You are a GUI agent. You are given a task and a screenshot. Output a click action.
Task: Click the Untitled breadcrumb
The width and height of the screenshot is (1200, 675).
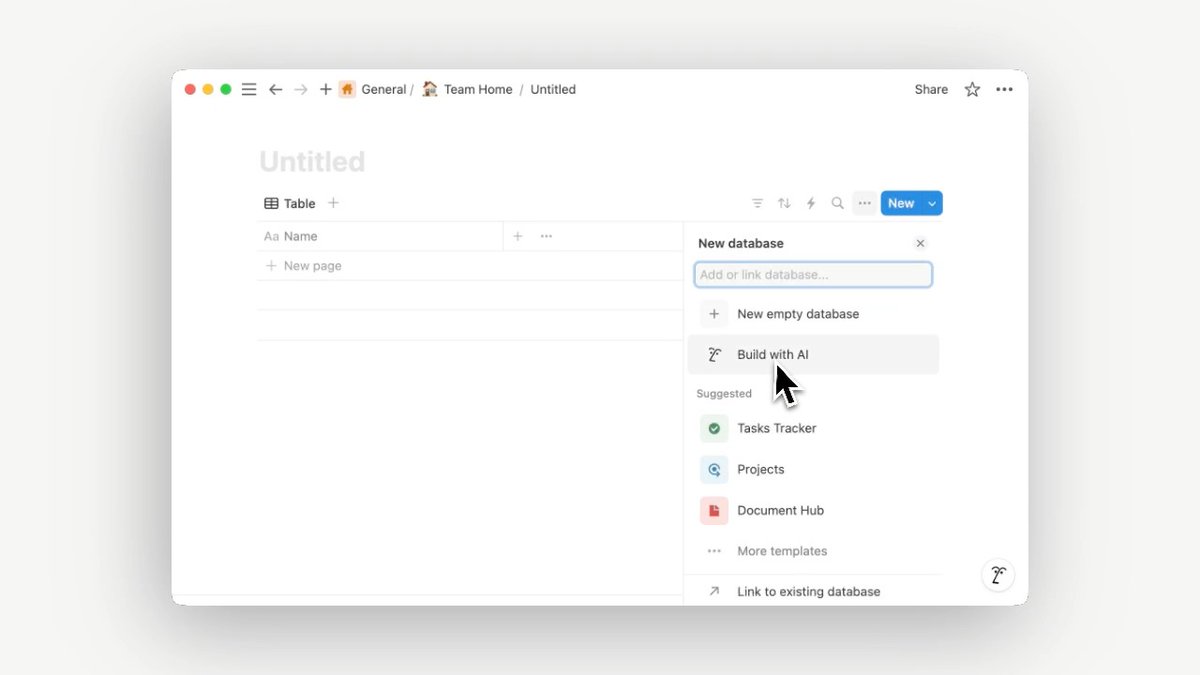pos(553,89)
